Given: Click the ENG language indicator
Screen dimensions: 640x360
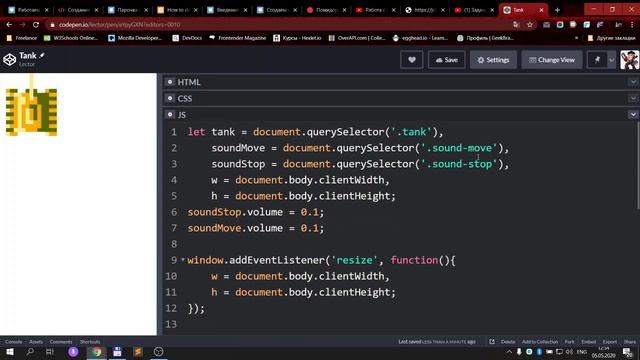Looking at the screenshot, I should click(x=582, y=352).
